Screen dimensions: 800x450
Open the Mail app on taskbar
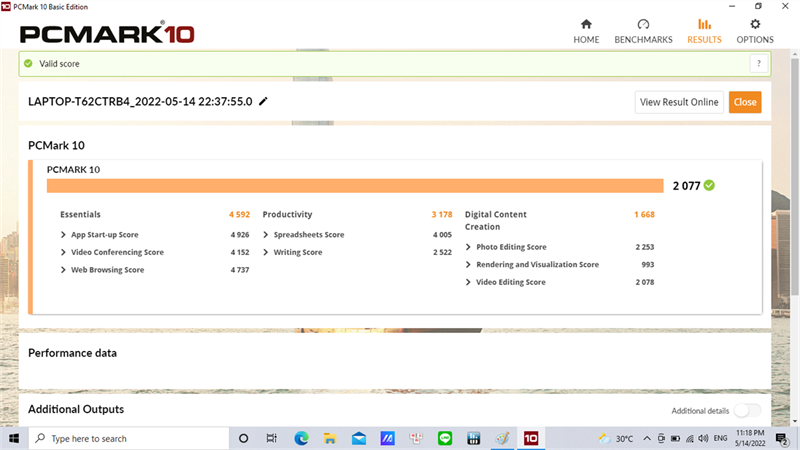[x=359, y=438]
